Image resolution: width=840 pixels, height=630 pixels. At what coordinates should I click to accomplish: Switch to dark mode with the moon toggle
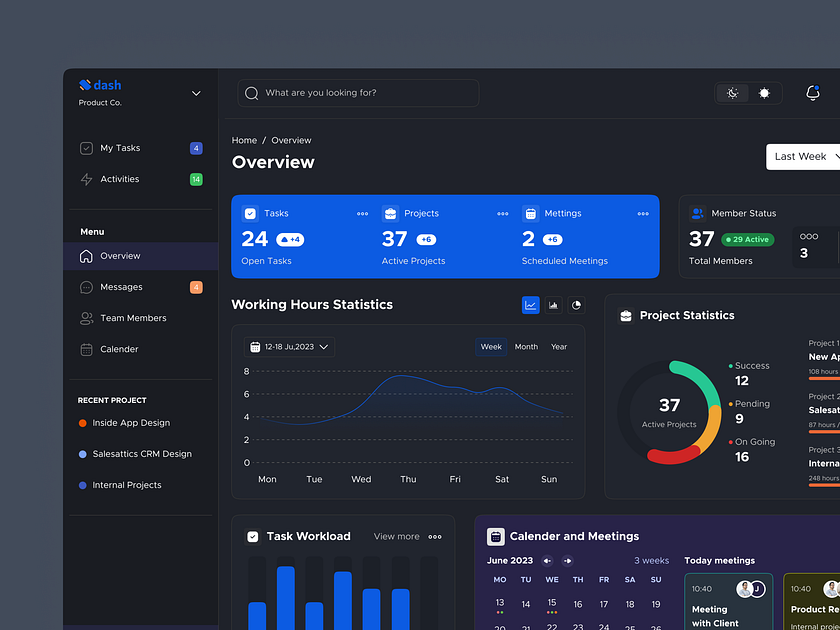(x=732, y=92)
